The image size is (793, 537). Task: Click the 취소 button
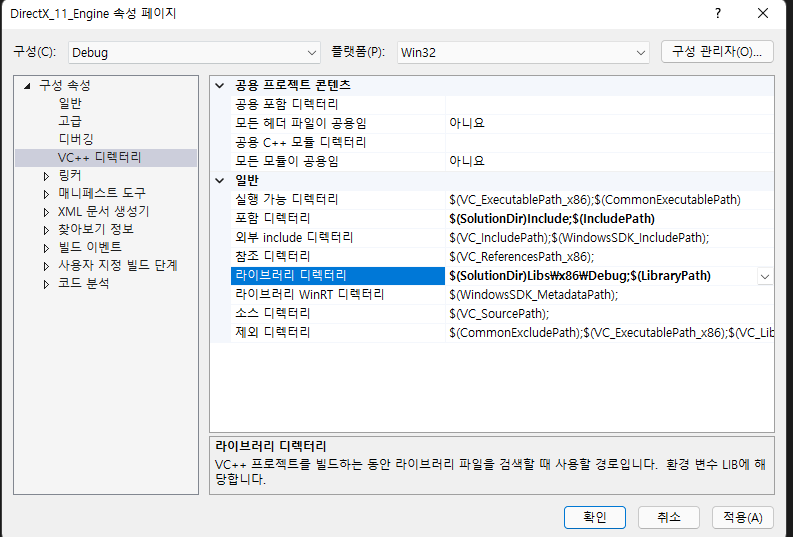click(669, 517)
